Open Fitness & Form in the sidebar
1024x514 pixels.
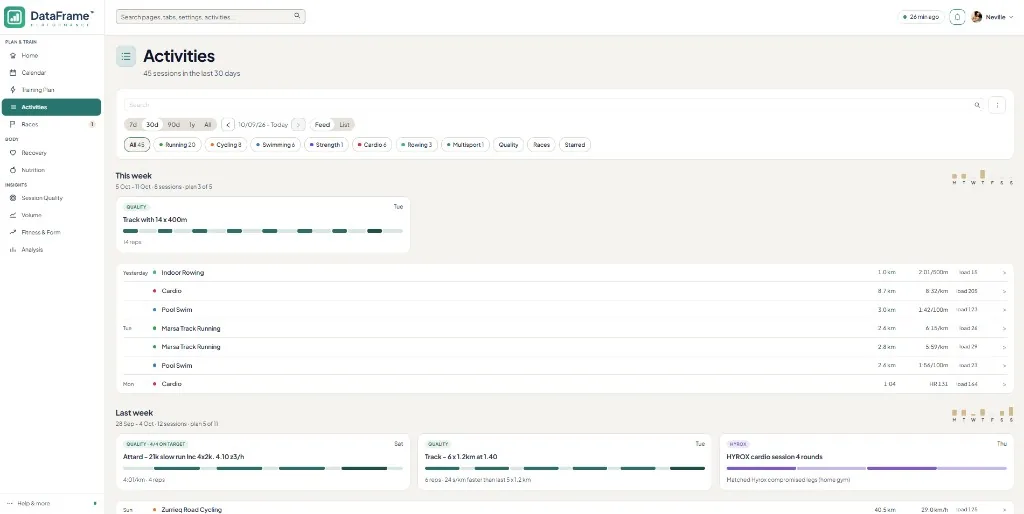coord(52,232)
